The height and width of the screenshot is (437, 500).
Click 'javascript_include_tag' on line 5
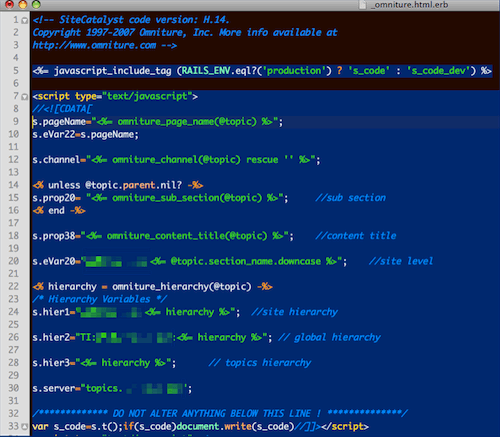tap(113, 71)
